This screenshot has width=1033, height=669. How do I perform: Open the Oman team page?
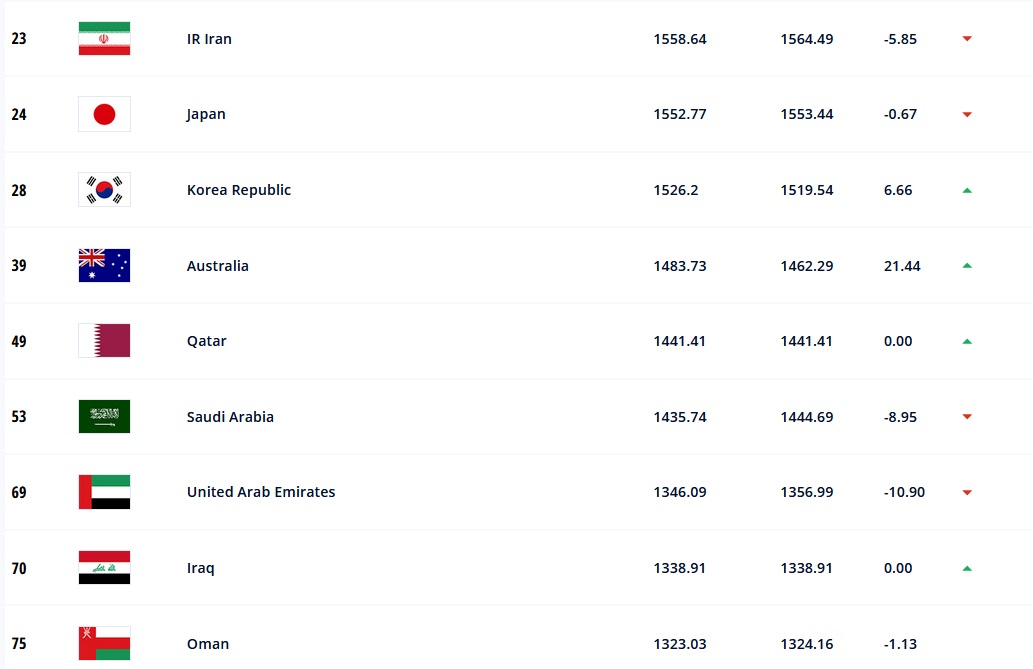pyautogui.click(x=208, y=644)
